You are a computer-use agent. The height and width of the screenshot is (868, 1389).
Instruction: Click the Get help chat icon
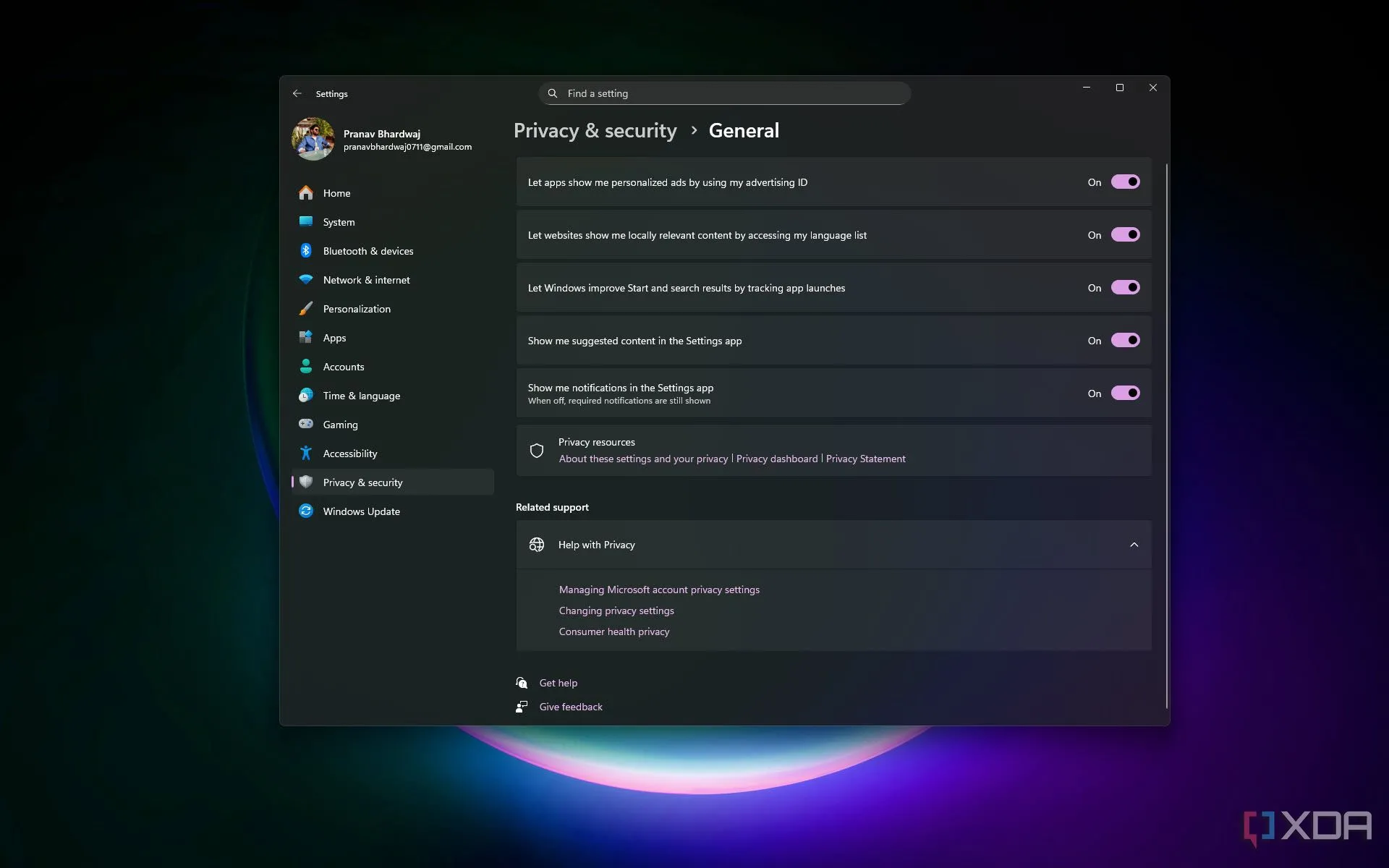(x=522, y=683)
